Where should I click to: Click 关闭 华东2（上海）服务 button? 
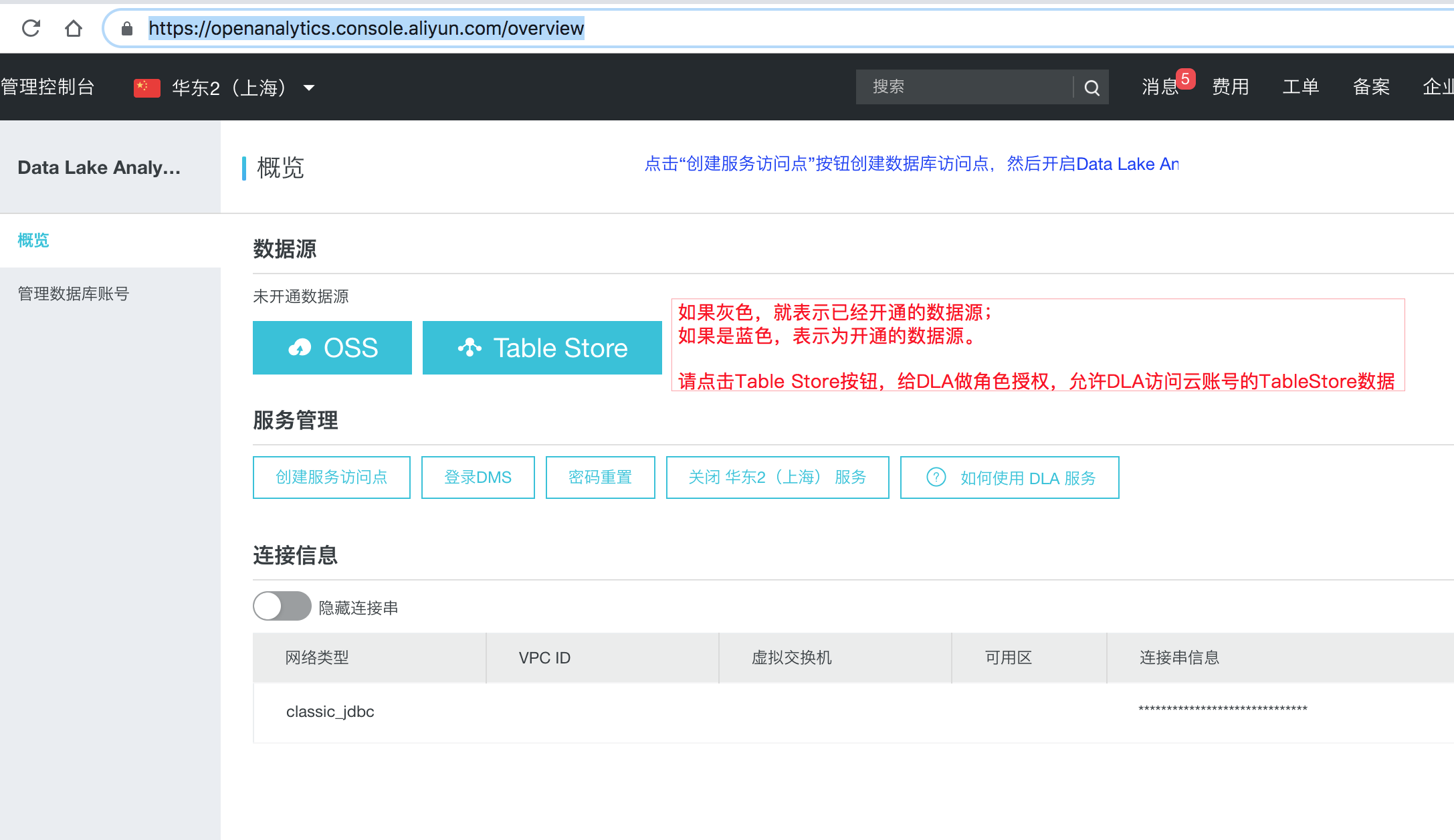[x=778, y=478]
